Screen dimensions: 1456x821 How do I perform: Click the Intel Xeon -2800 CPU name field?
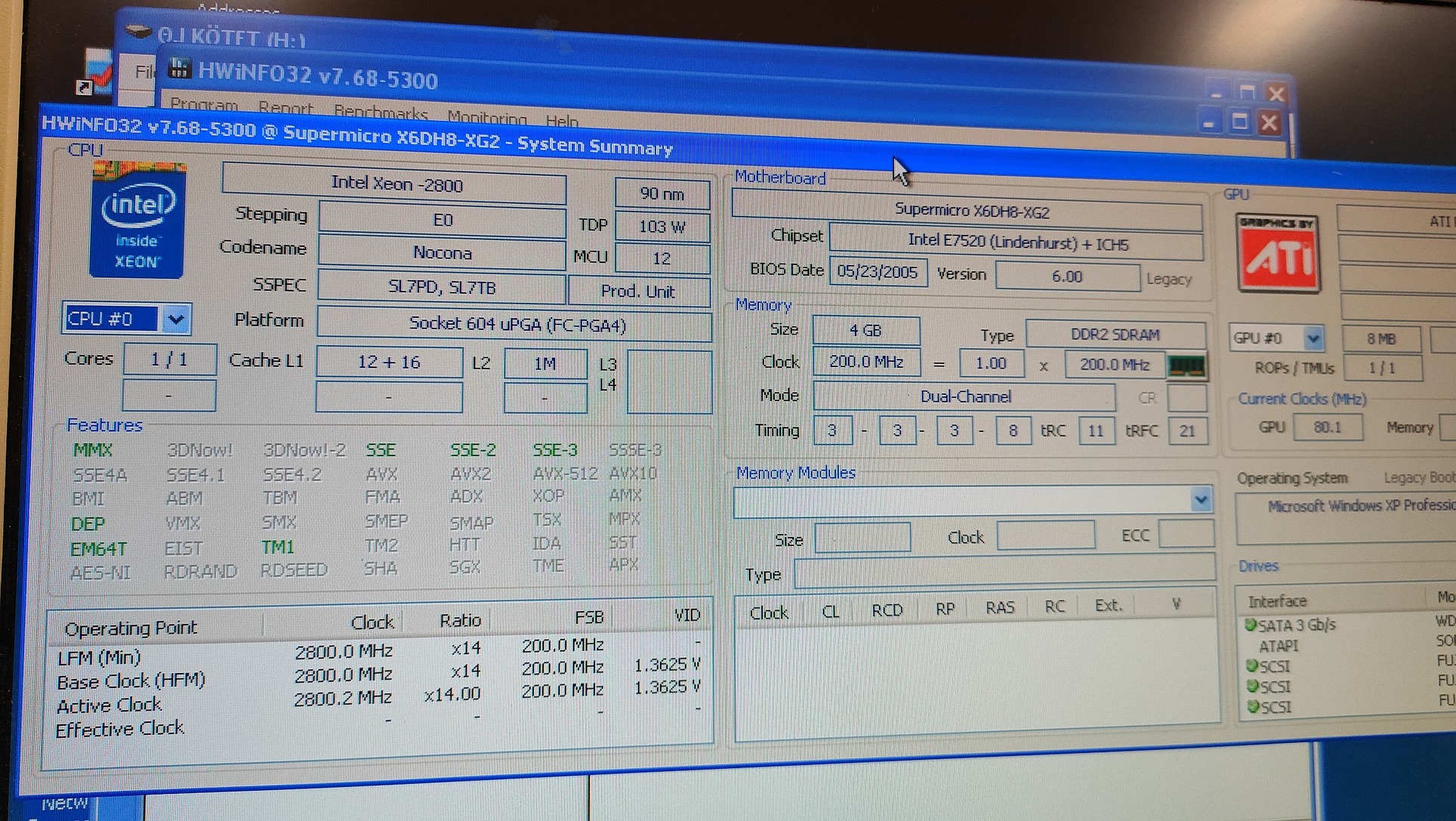pos(395,184)
